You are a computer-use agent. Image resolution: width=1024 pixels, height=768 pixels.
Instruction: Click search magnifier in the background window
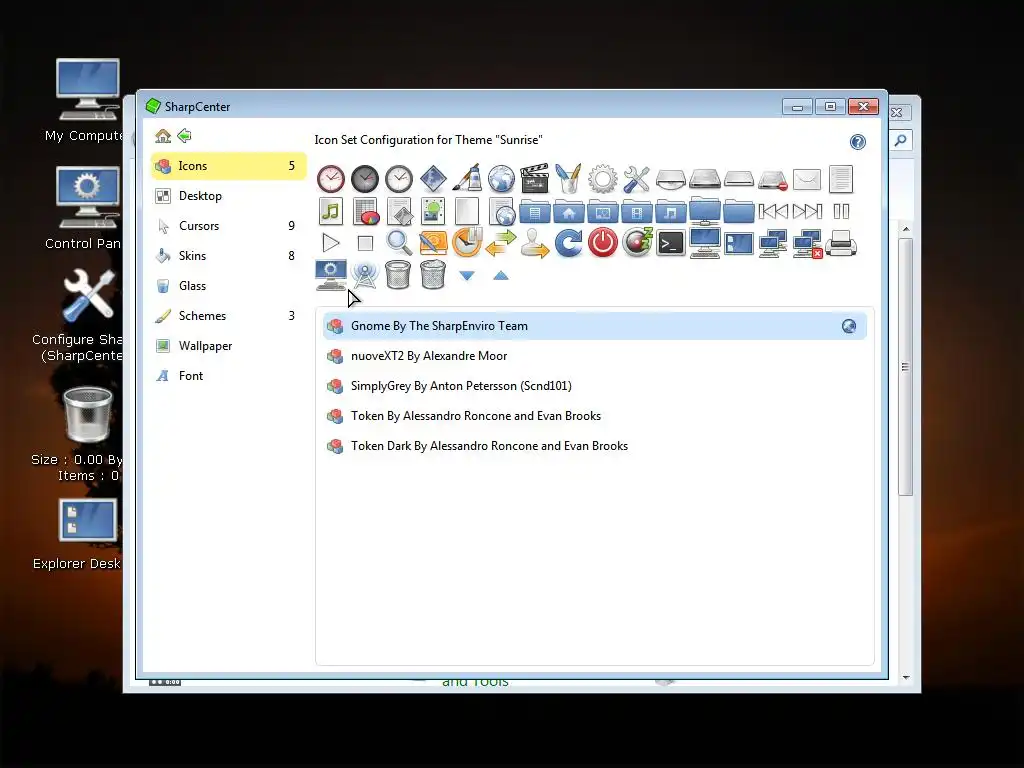(901, 140)
